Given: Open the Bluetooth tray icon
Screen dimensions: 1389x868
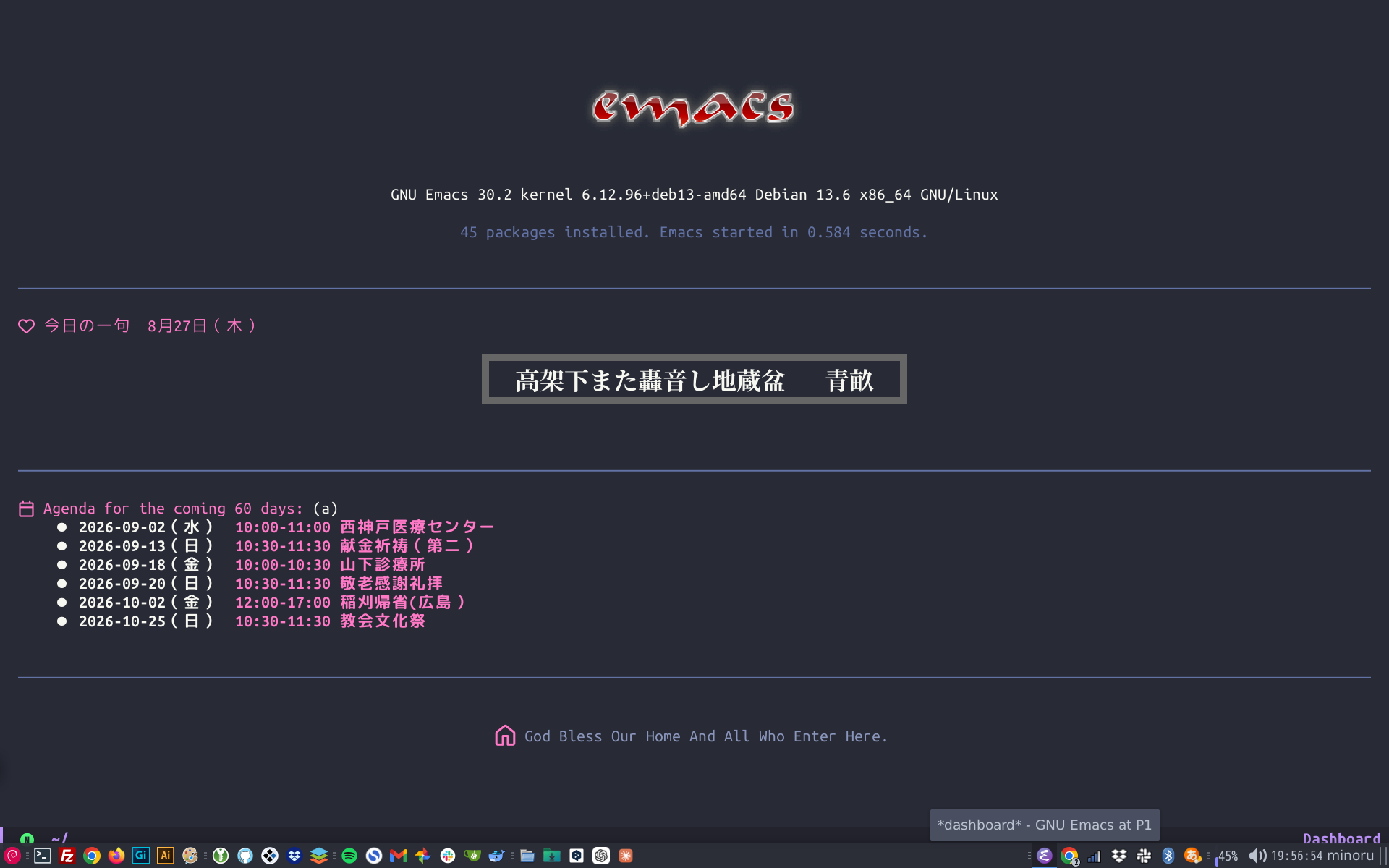Looking at the screenshot, I should pyautogui.click(x=1168, y=856).
